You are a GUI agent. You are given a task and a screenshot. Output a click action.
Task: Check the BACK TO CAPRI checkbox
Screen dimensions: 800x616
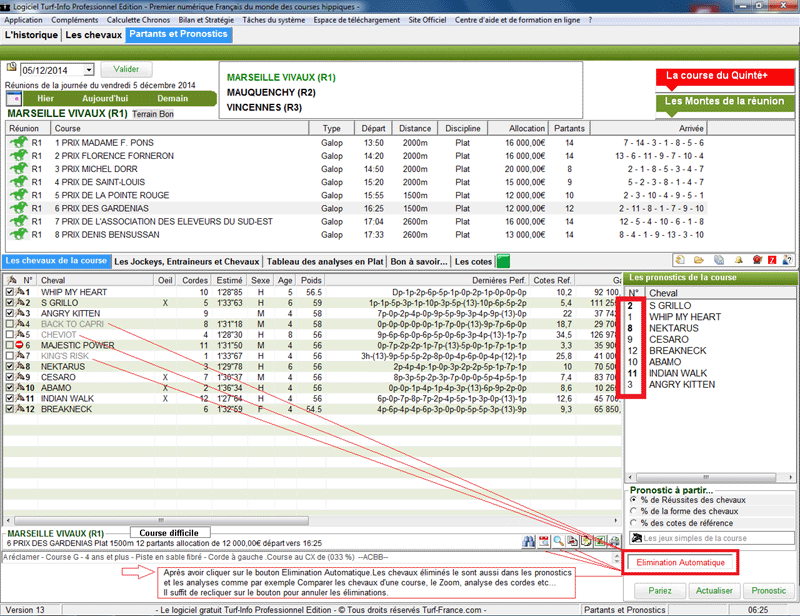(10, 324)
